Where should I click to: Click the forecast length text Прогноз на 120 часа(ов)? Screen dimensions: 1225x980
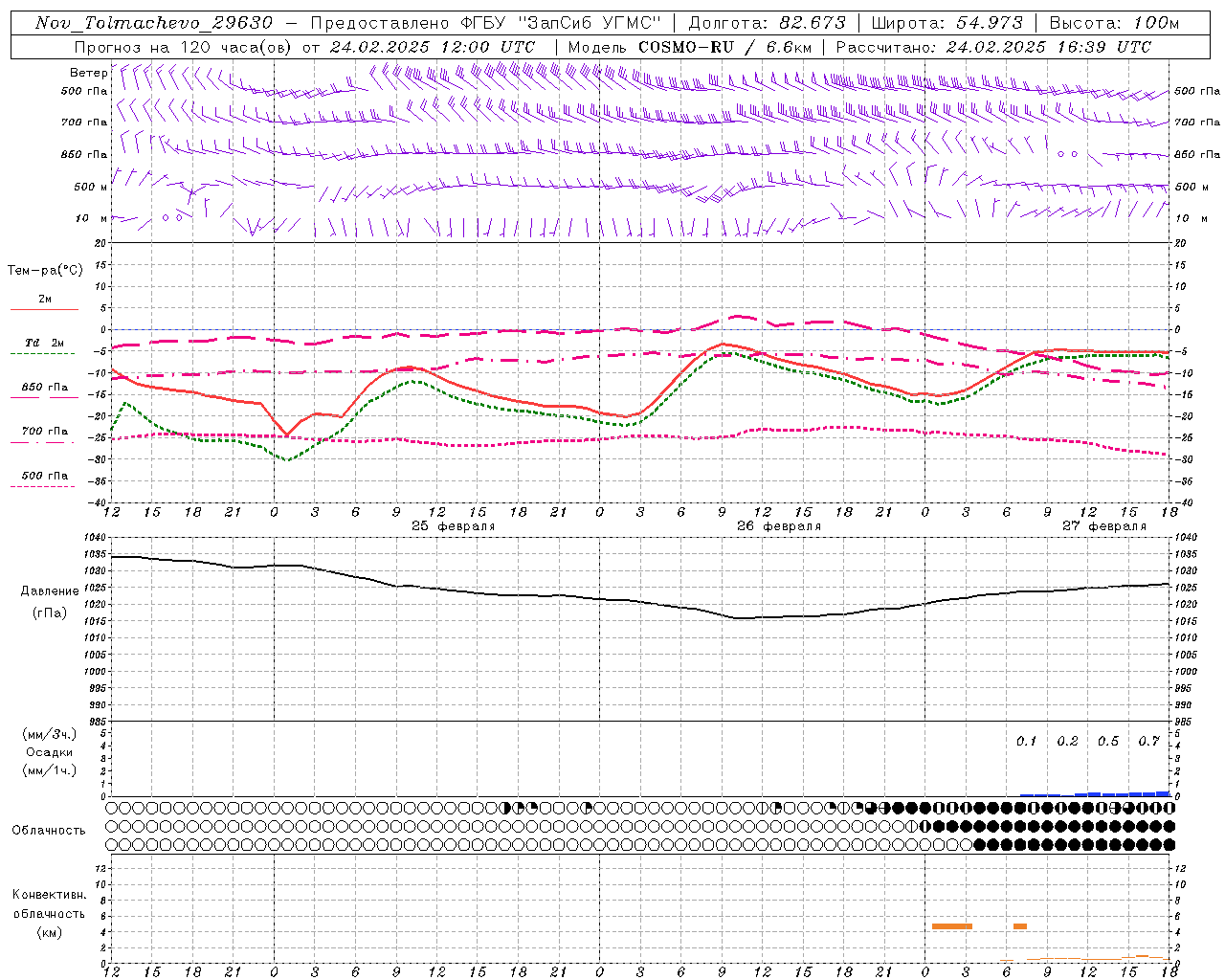(x=184, y=47)
